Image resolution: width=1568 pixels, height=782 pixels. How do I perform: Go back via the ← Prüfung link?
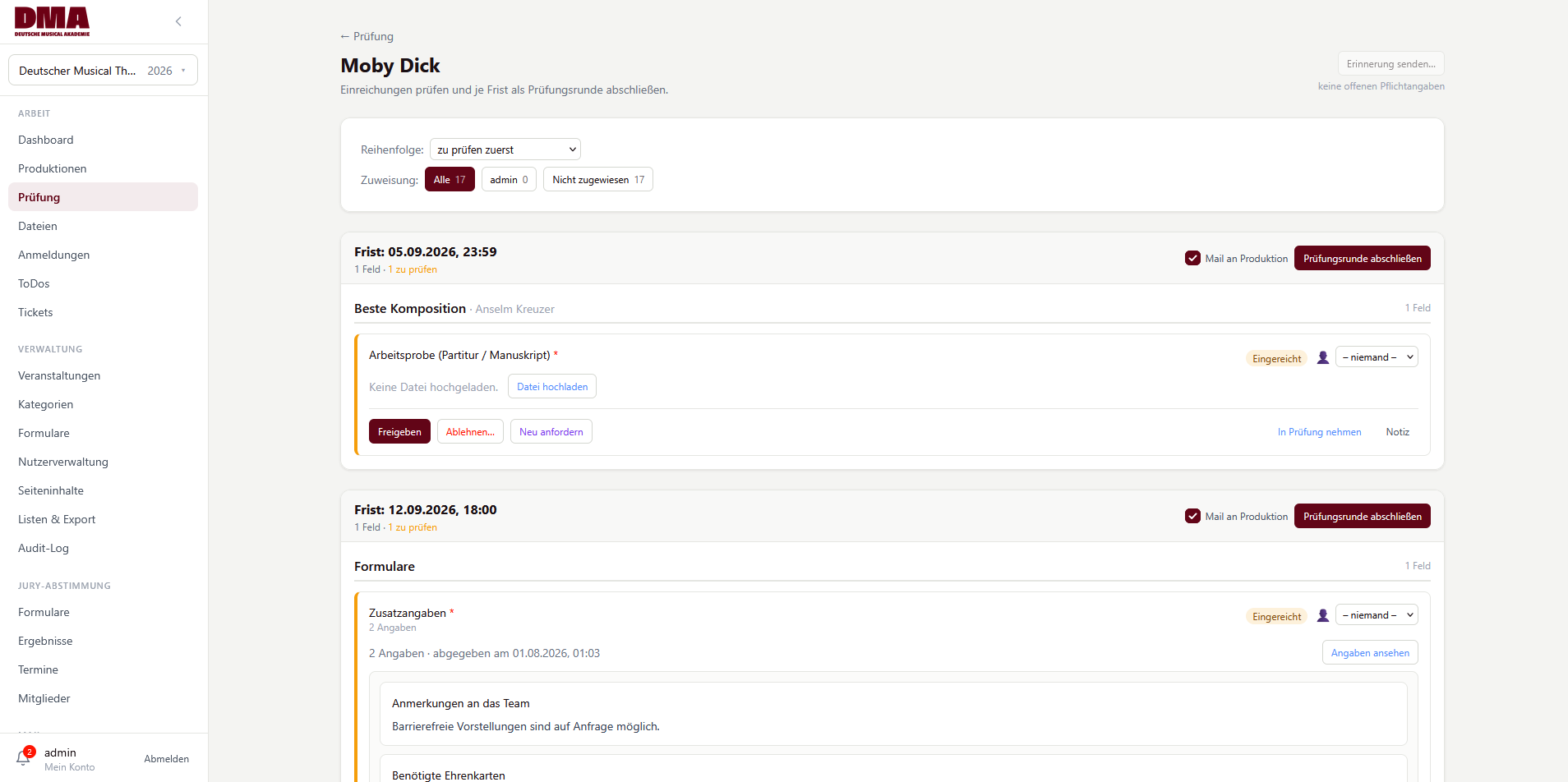click(367, 36)
